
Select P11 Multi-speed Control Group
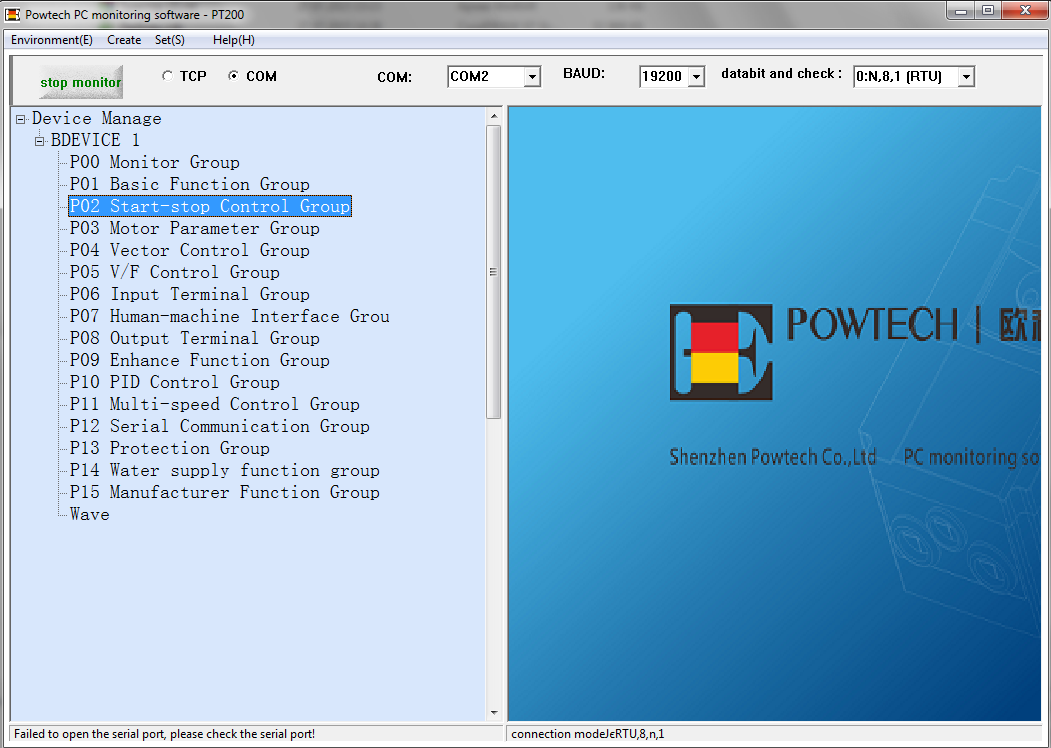point(214,404)
